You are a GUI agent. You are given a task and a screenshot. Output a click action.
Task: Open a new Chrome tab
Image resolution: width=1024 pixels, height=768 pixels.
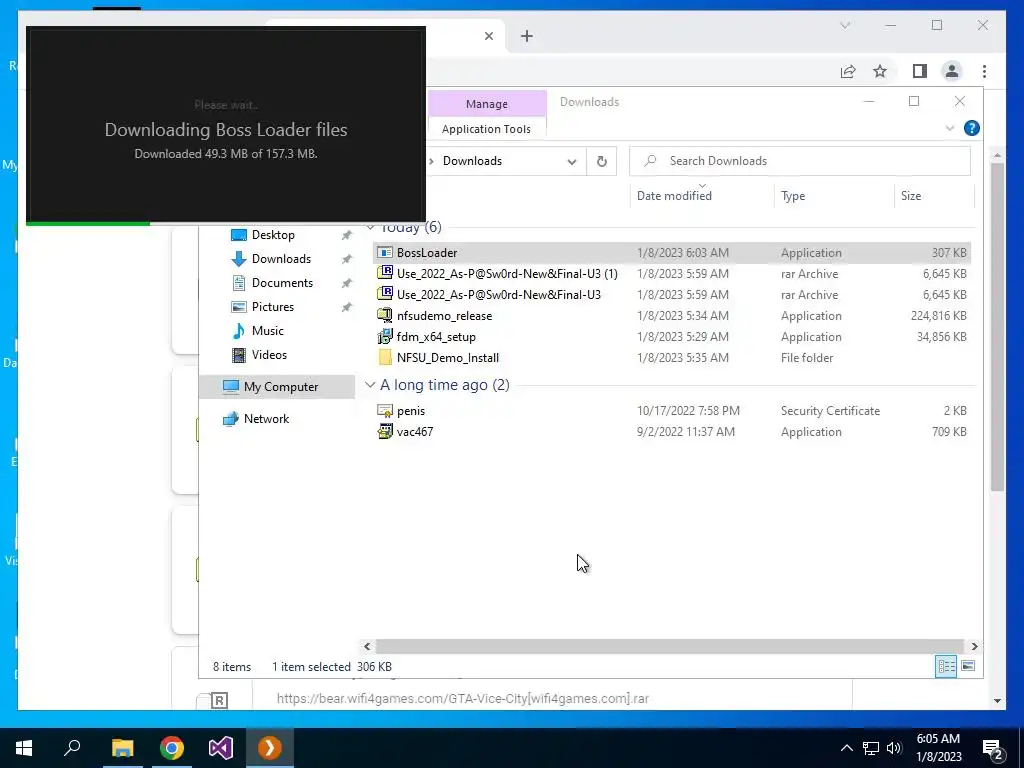click(x=527, y=36)
